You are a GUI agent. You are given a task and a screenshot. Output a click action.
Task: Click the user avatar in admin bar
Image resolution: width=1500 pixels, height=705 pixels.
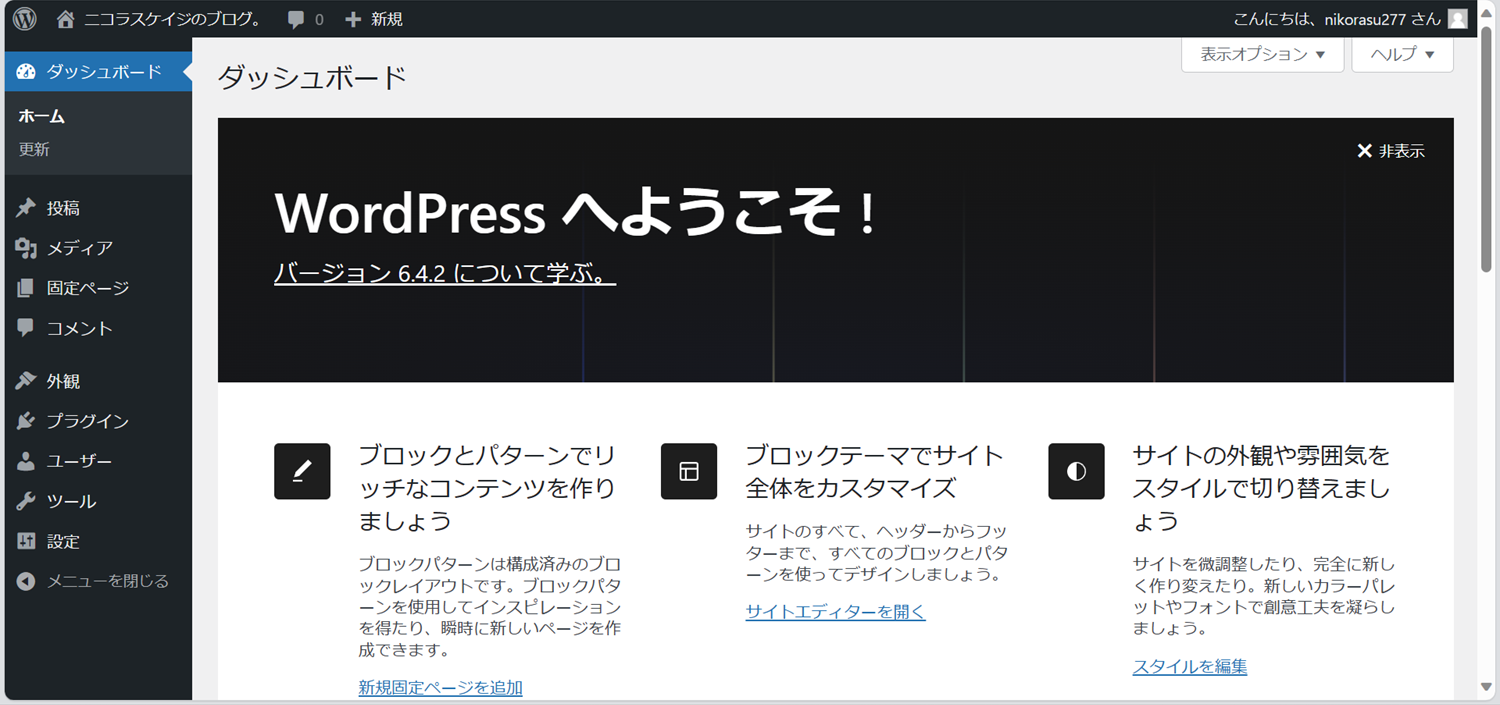(x=1458, y=19)
